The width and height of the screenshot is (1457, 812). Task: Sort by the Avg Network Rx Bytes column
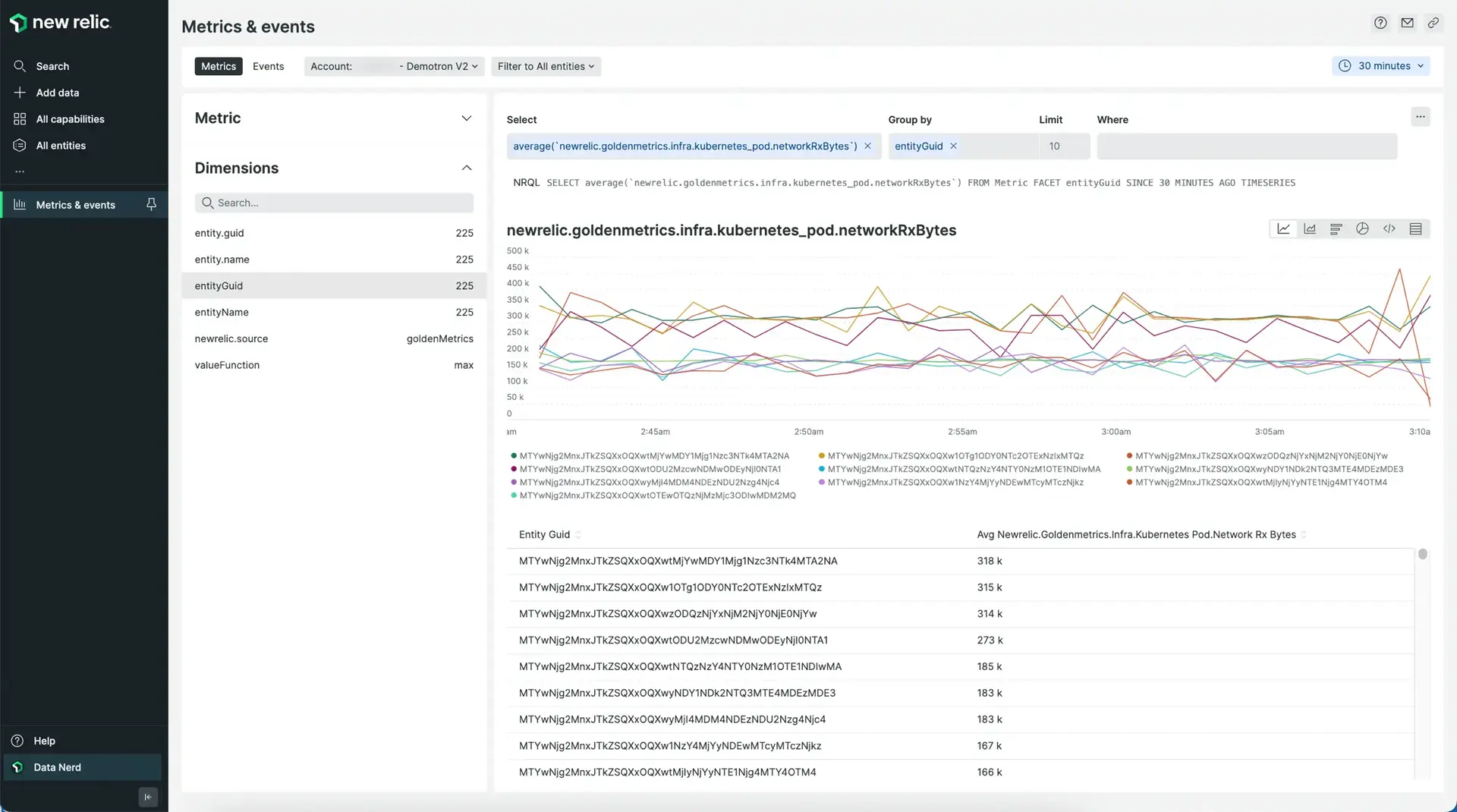click(x=1141, y=534)
